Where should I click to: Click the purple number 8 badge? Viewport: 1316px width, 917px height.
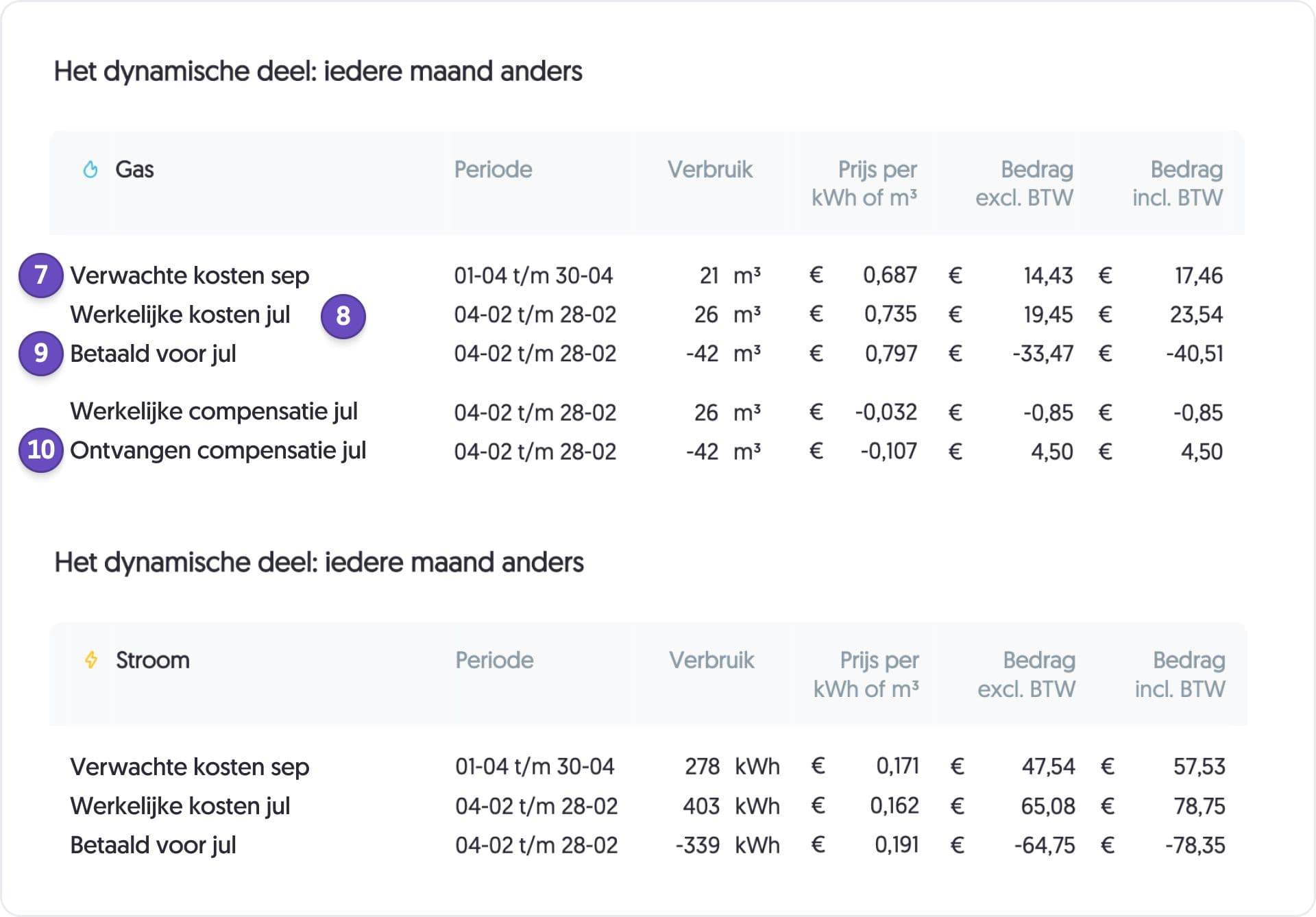point(343,315)
